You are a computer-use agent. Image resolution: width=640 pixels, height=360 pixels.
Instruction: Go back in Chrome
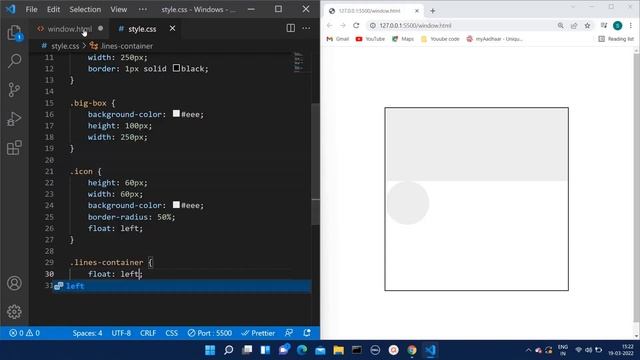pyautogui.click(x=329, y=25)
